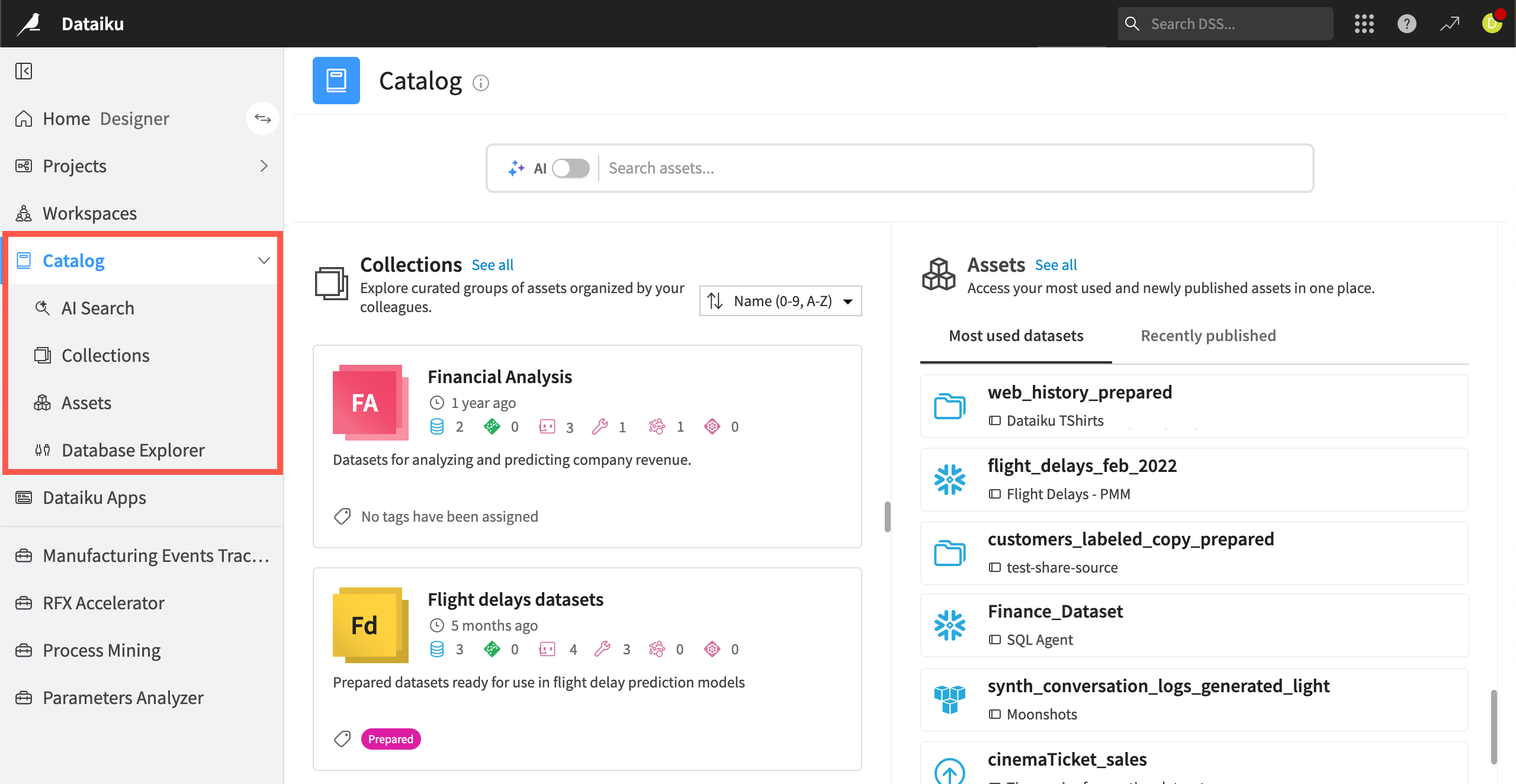Viewport: 1516px width, 784px height.
Task: Click the AI sparkle icon in search
Action: [x=516, y=168]
